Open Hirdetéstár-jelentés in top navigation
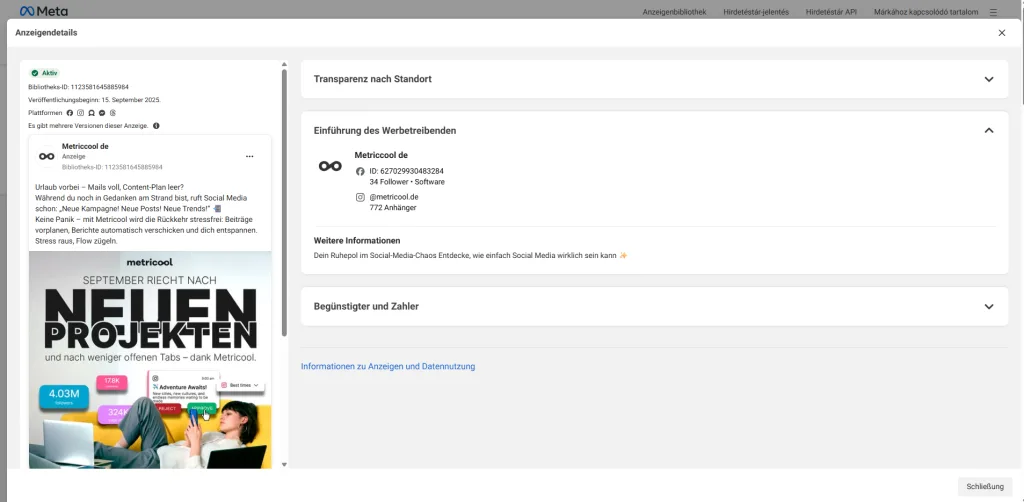Image resolution: width=1024 pixels, height=502 pixels. [755, 12]
